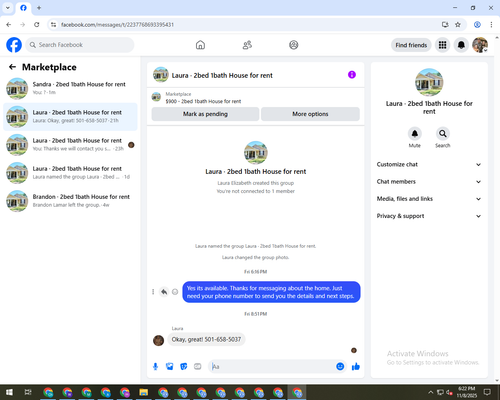Image resolution: width=500 pixels, height=400 pixels.
Task: Reload the page in the browser
Action: click(37, 25)
